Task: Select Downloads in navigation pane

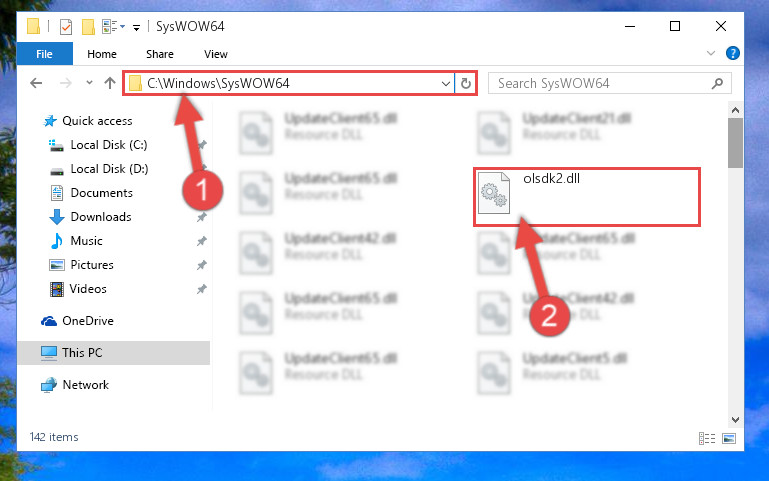Action: pos(101,217)
